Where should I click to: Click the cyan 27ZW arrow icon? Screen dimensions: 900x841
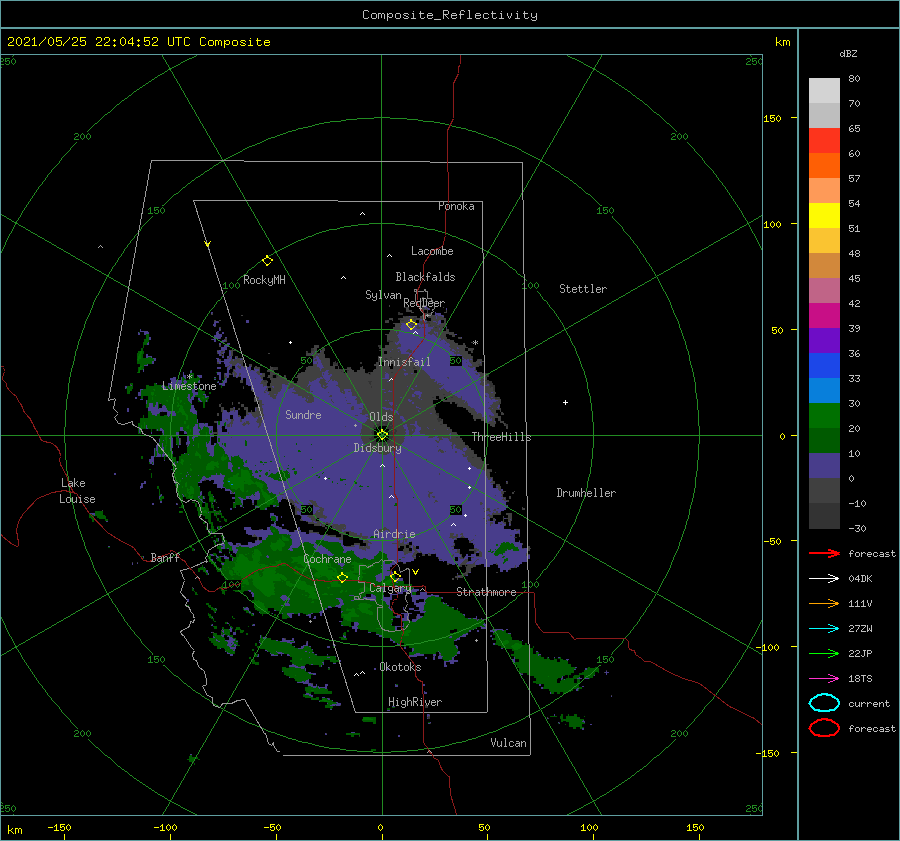click(x=824, y=629)
